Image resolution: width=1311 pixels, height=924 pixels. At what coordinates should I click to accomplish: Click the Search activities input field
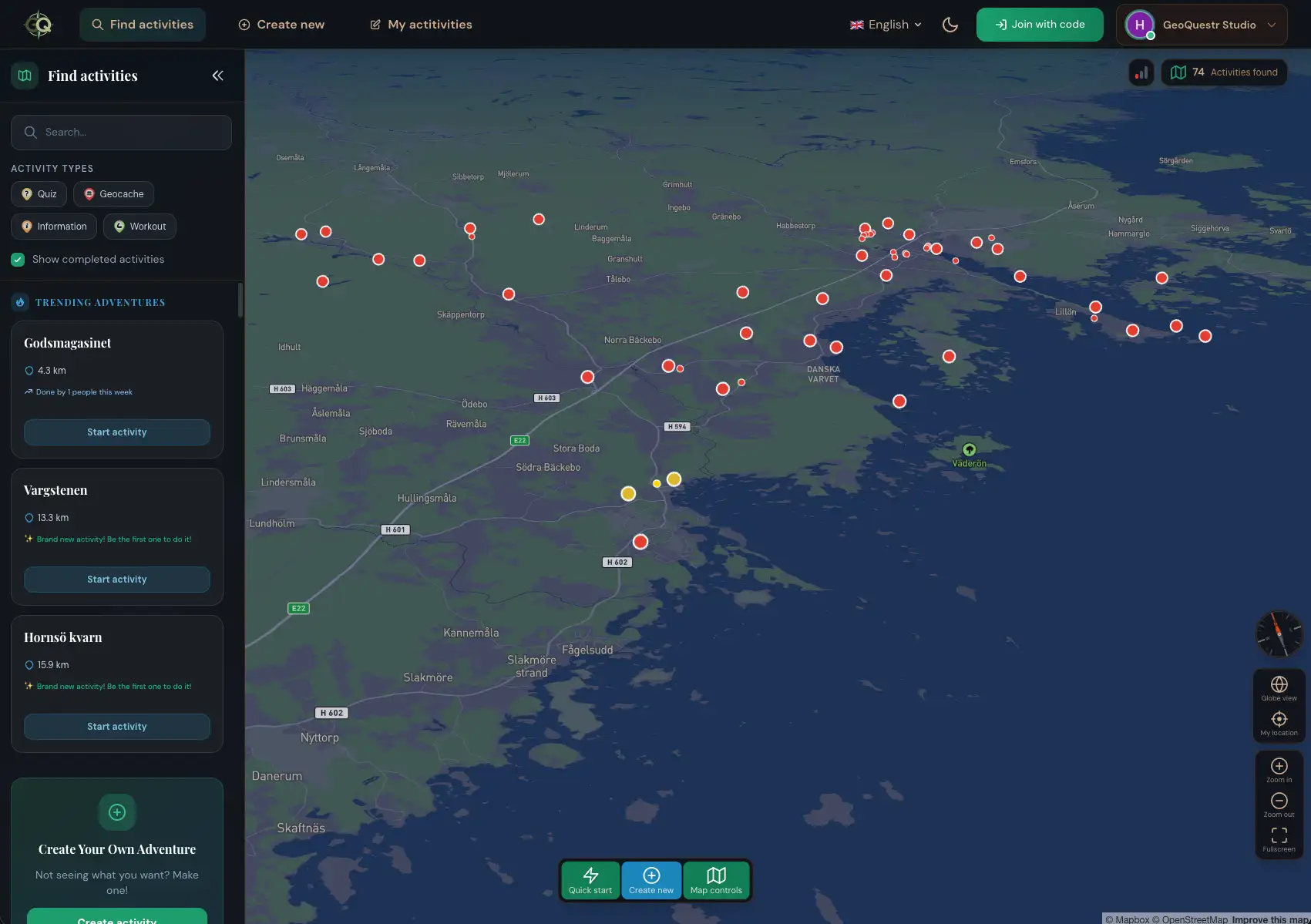pos(121,132)
